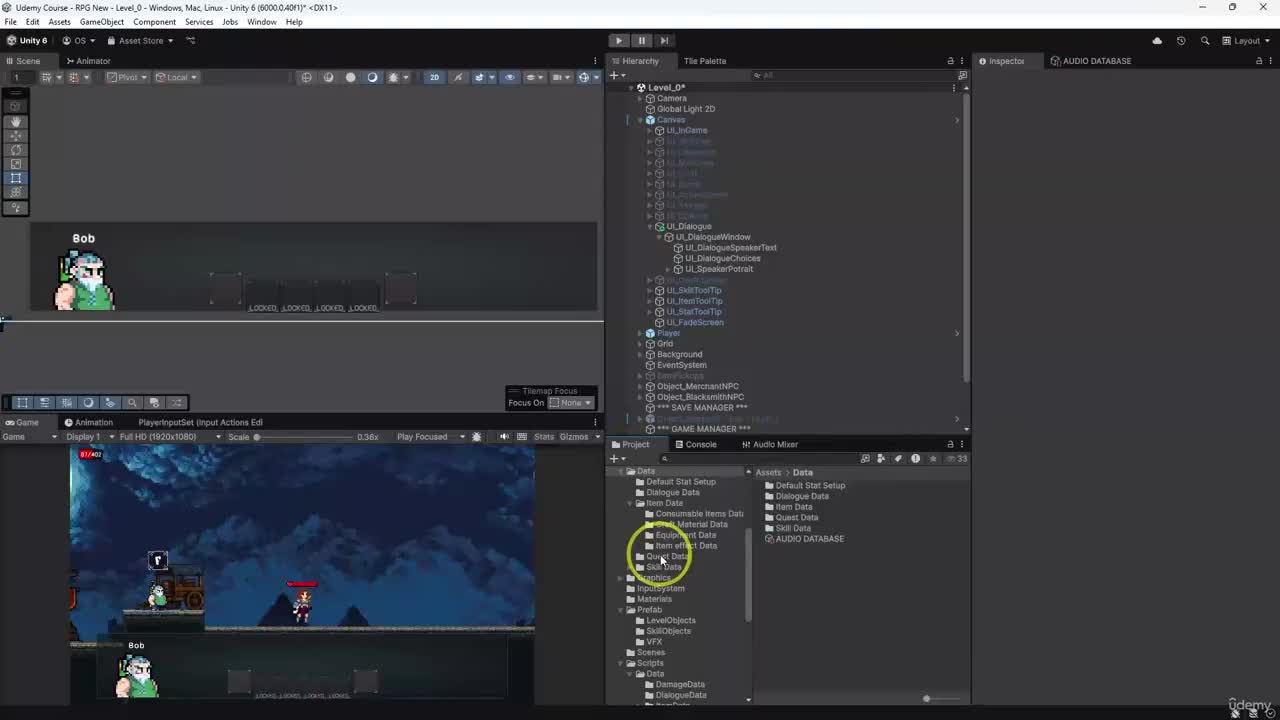Collapse the Item Data folder in Project tree

(631, 503)
